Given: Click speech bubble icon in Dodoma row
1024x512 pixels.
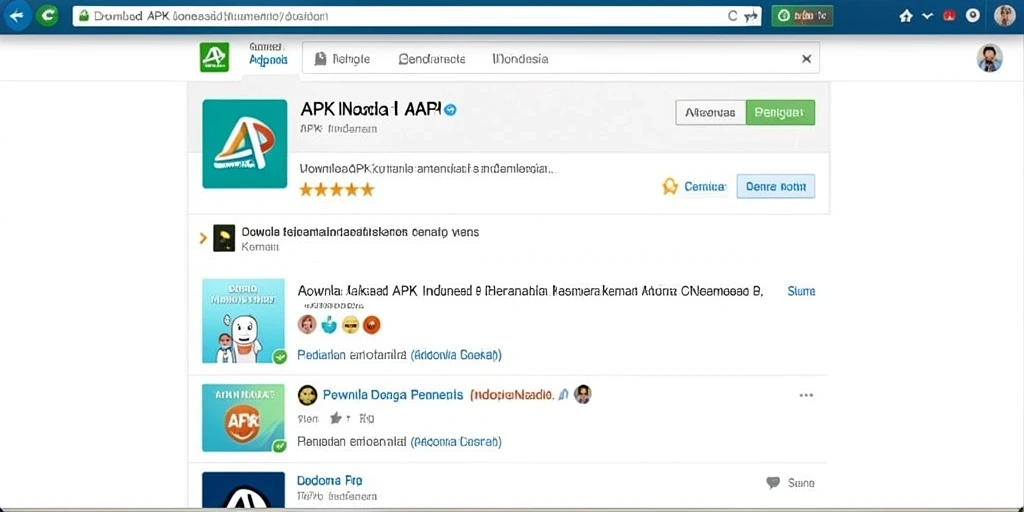Looking at the screenshot, I should [x=773, y=483].
